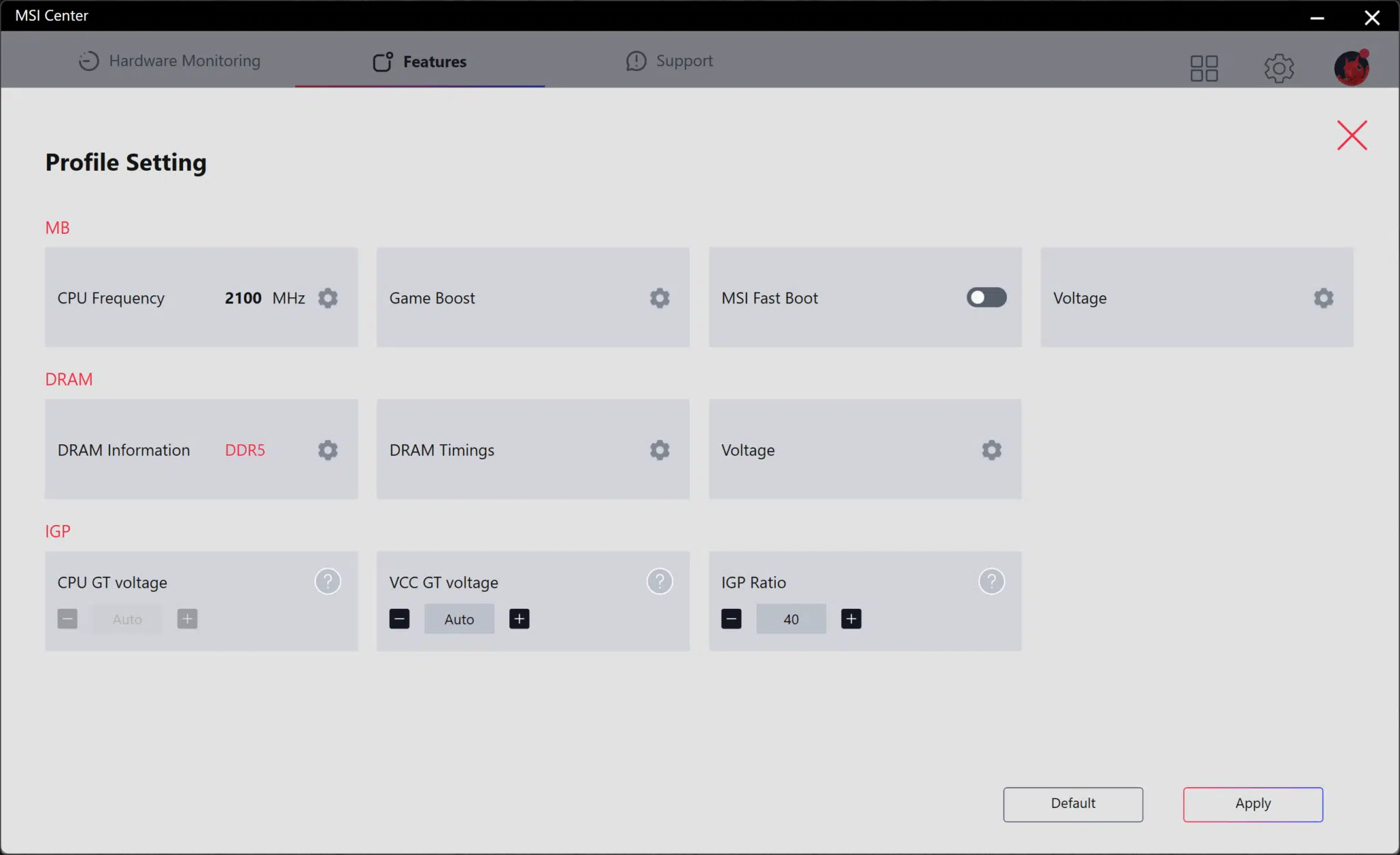
Task: Go to the Support tab
Action: [x=669, y=61]
